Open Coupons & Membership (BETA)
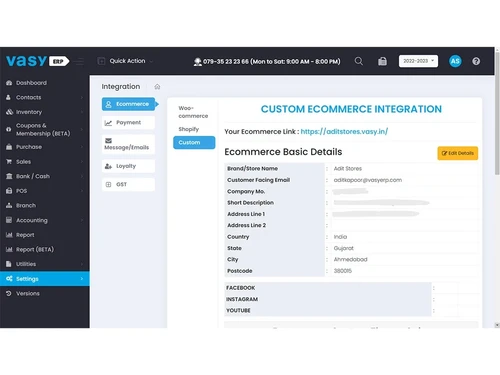 pyautogui.click(x=43, y=129)
